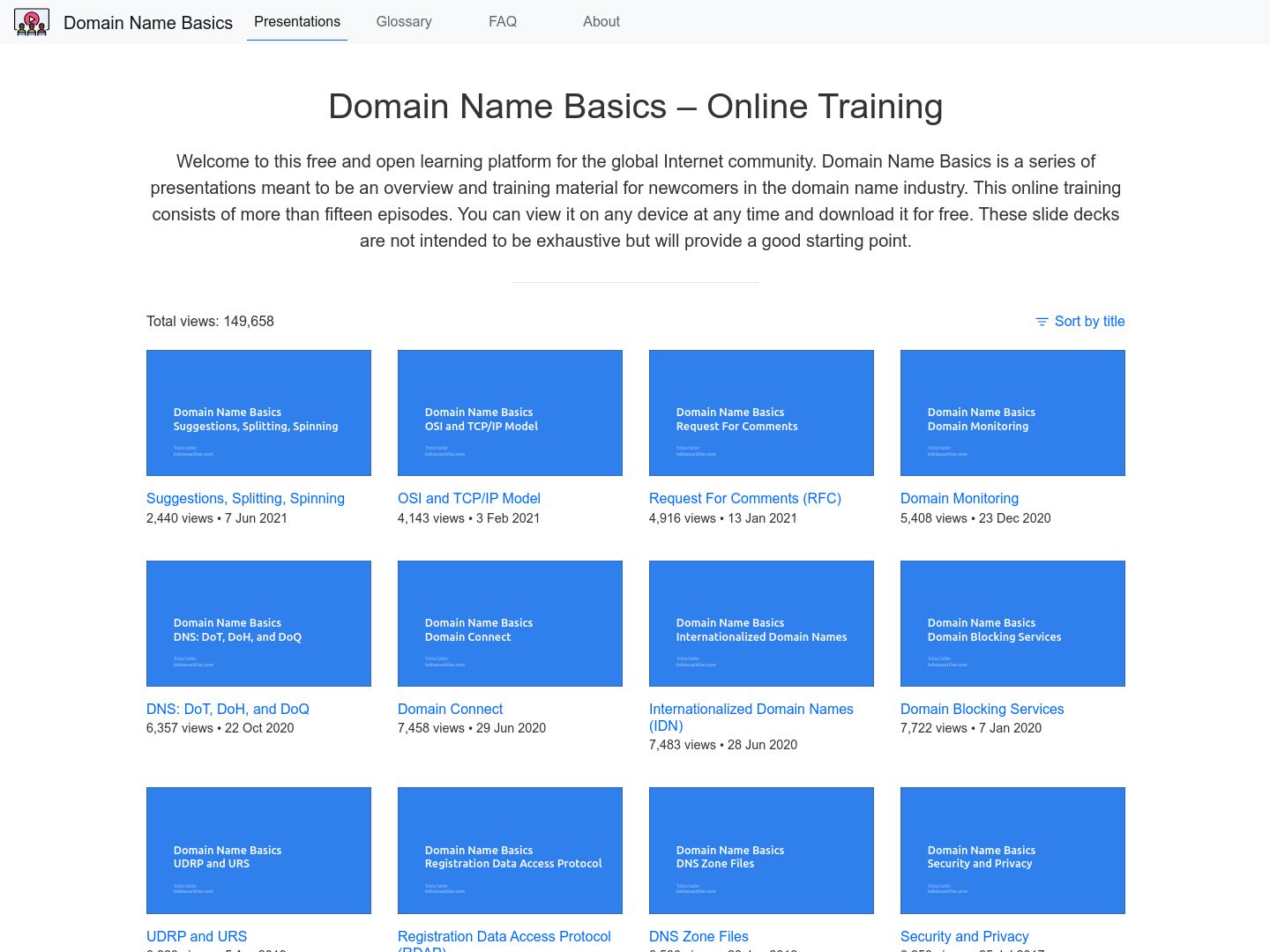Open the Security and Privacy thumbnail
The height and width of the screenshot is (952, 1270).
[x=1012, y=851]
